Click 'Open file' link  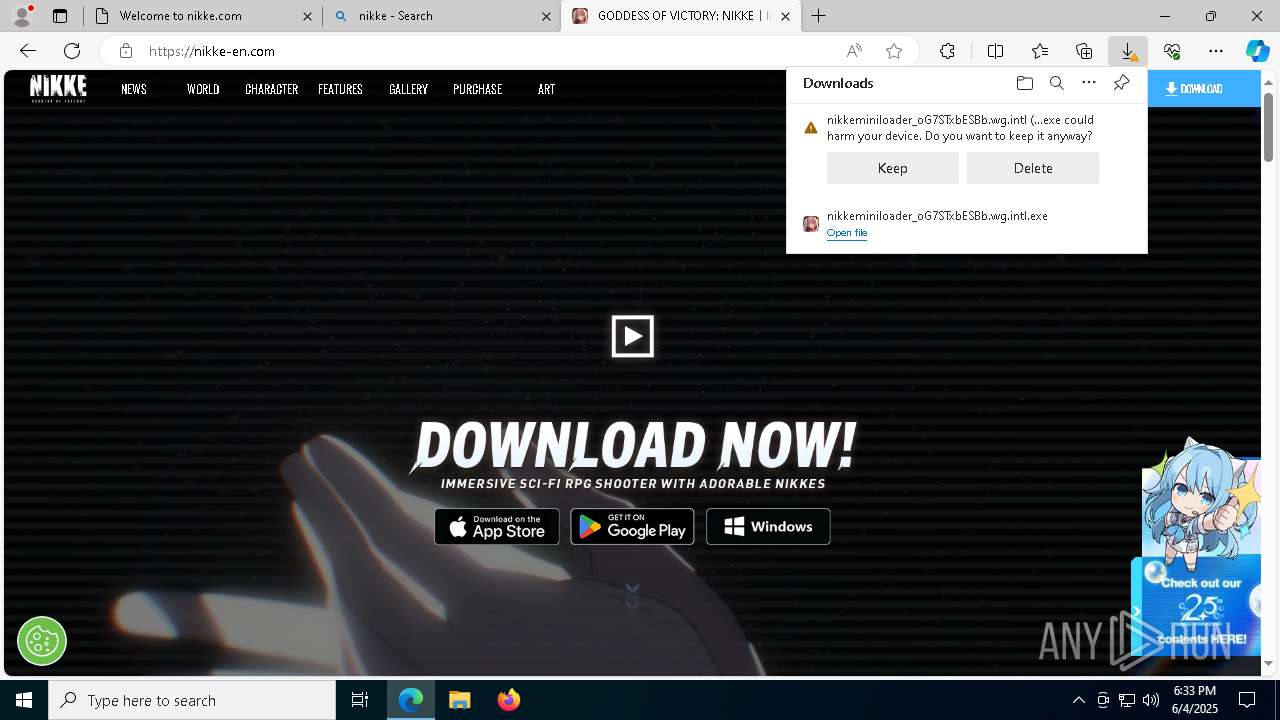pyautogui.click(x=847, y=233)
